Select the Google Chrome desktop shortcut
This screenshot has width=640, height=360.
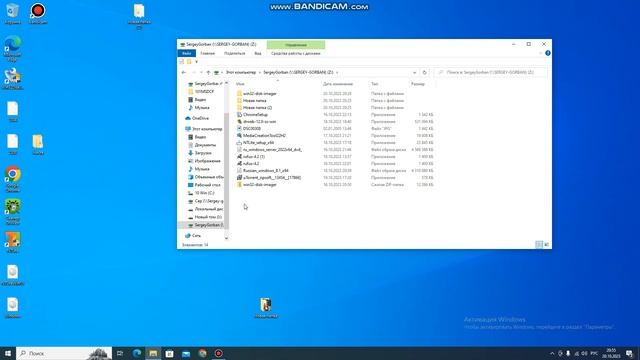point(13,179)
